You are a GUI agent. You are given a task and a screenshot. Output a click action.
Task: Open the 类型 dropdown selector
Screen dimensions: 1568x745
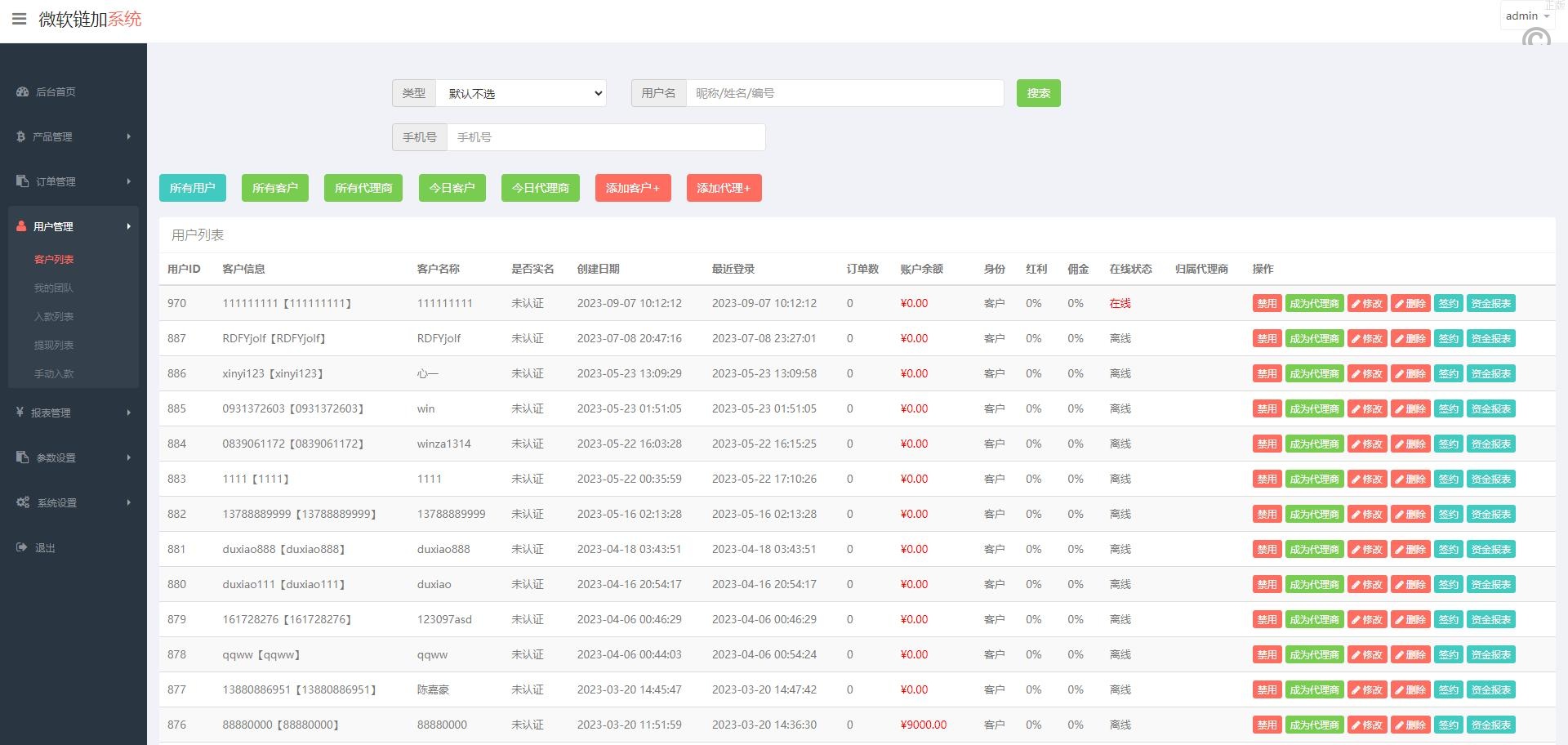click(521, 93)
